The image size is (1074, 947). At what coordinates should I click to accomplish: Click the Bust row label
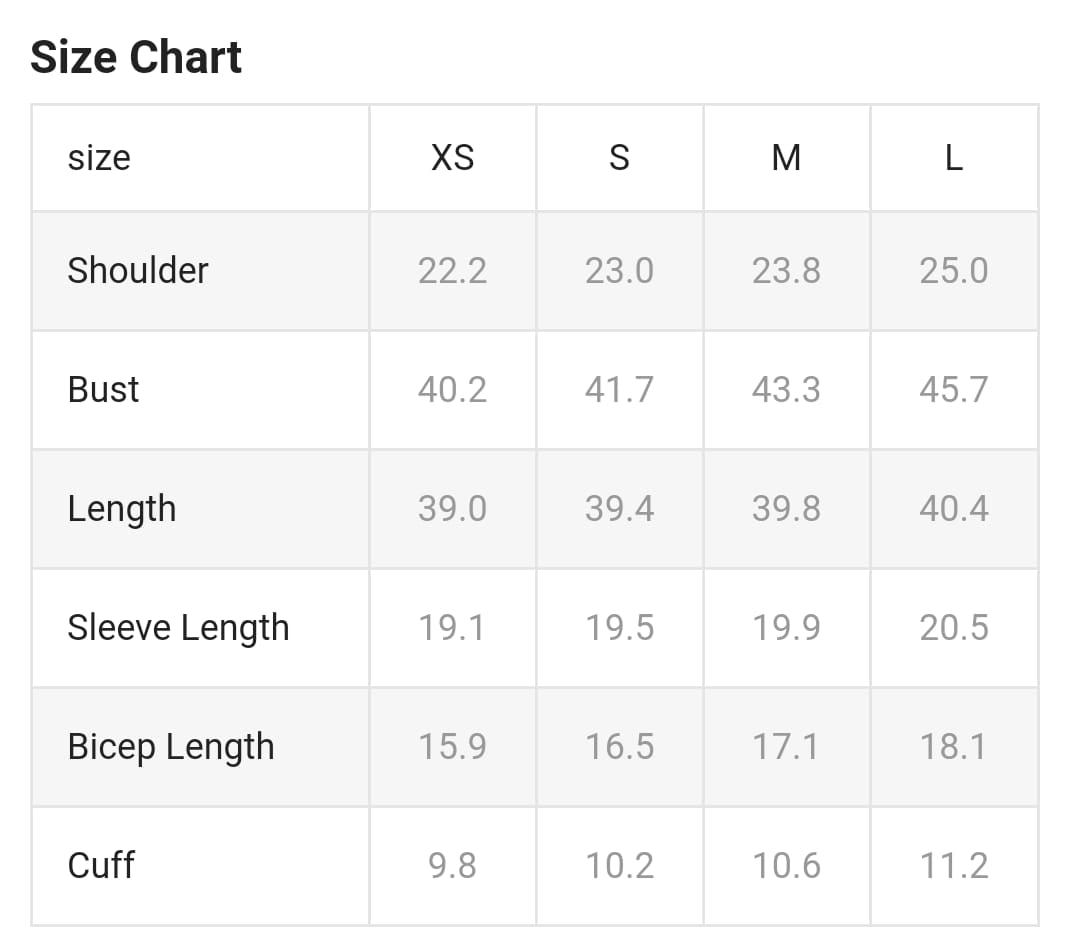(103, 389)
